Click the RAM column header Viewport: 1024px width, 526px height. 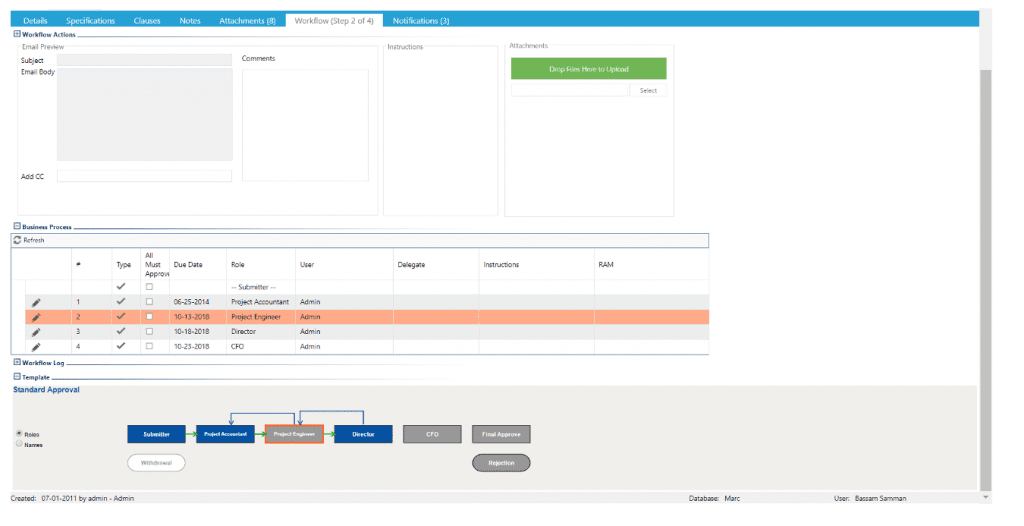click(606, 265)
